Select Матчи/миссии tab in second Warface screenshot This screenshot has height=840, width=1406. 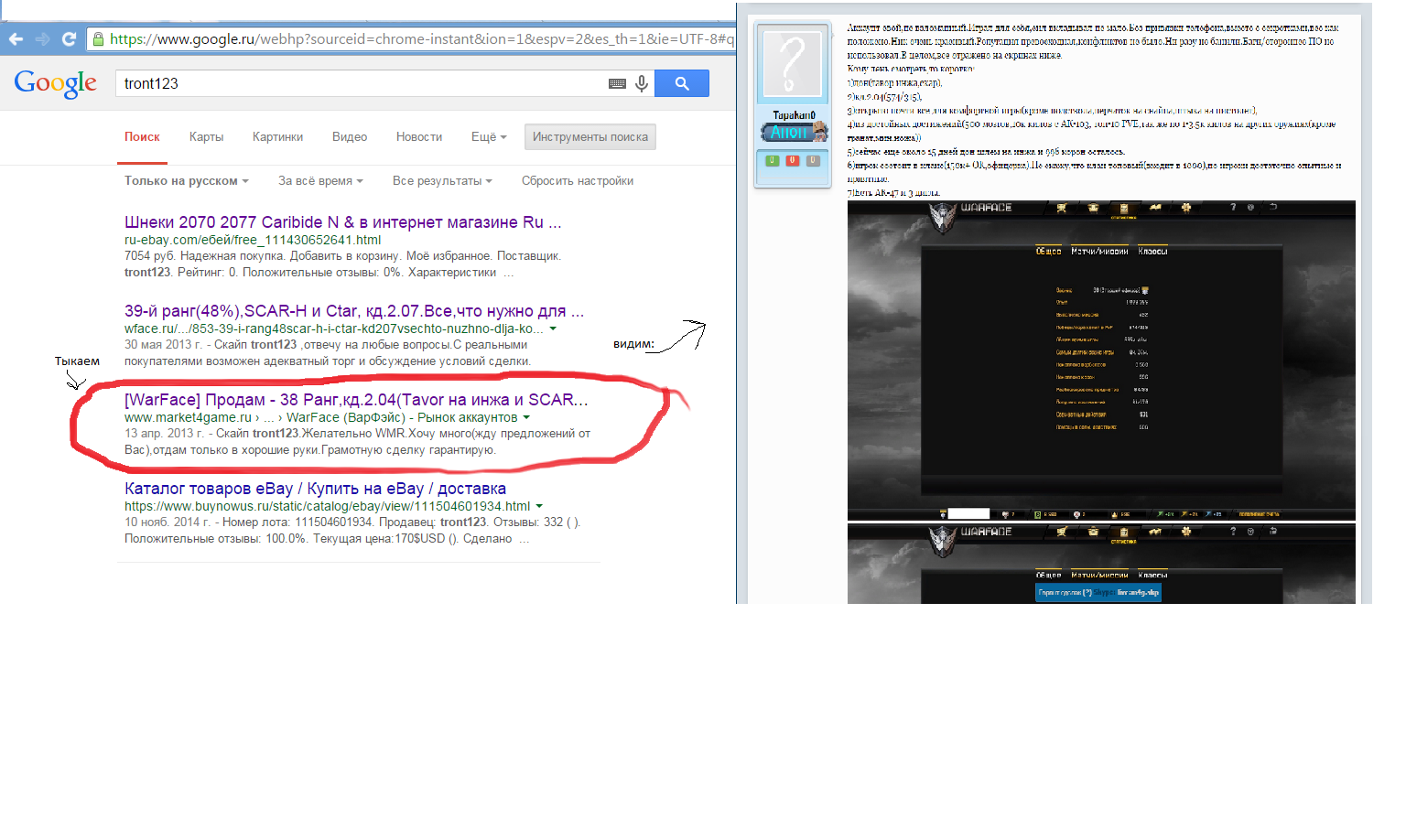click(1099, 576)
